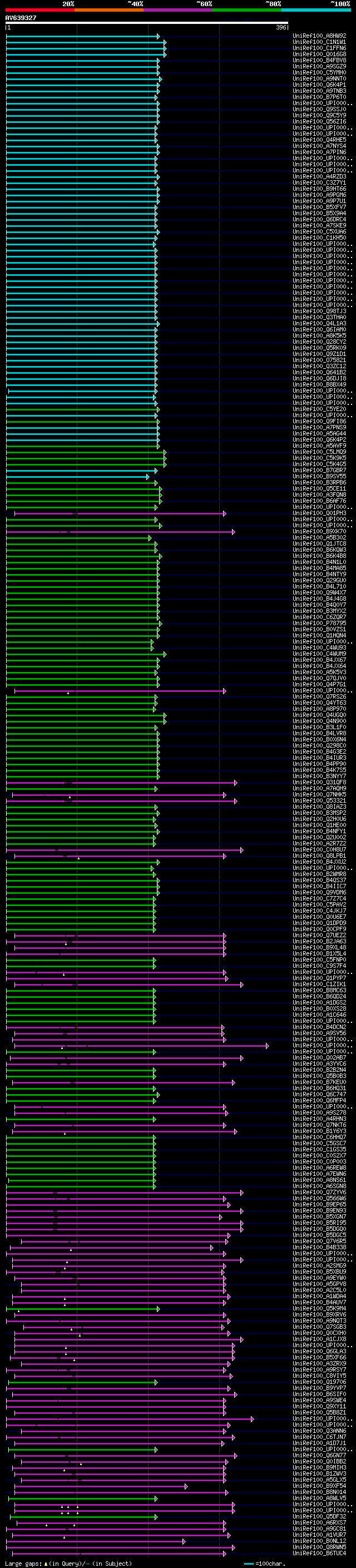Select label UniRef100_Q5CE11
The width and height of the screenshot is (356, 1568).
coord(319,488)
